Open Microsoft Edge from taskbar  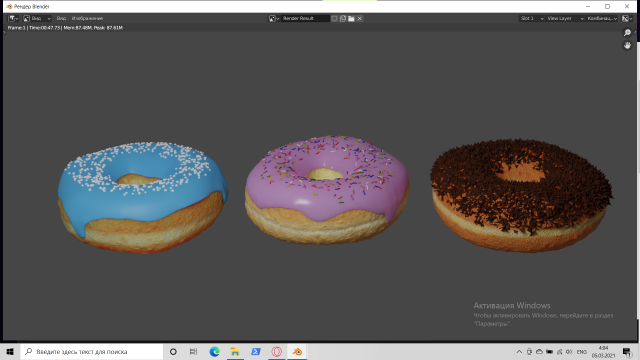point(214,351)
